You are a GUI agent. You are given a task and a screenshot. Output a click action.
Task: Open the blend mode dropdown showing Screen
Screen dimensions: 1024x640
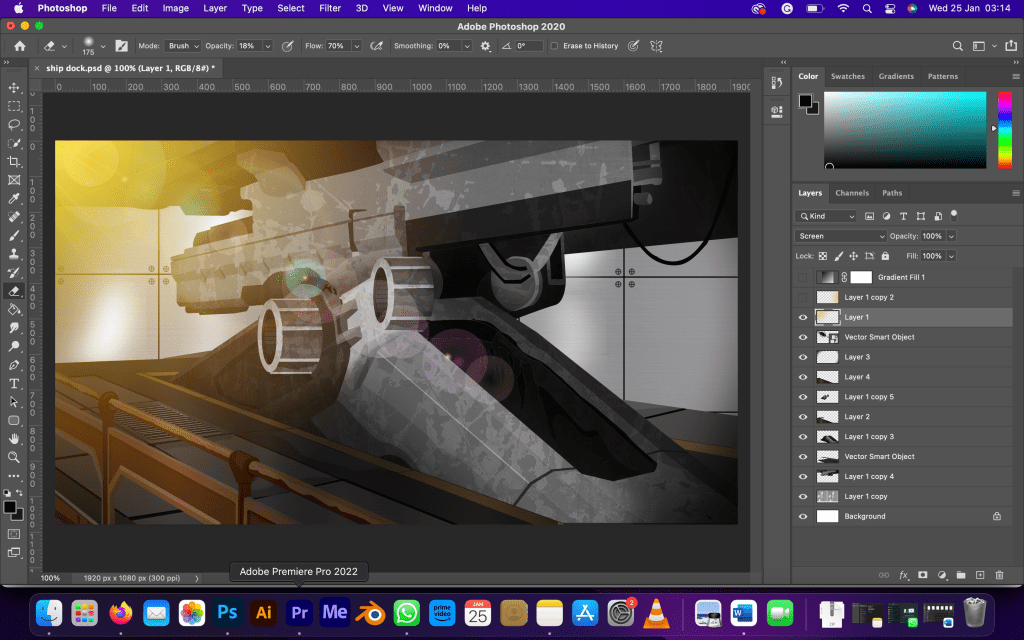(x=840, y=236)
